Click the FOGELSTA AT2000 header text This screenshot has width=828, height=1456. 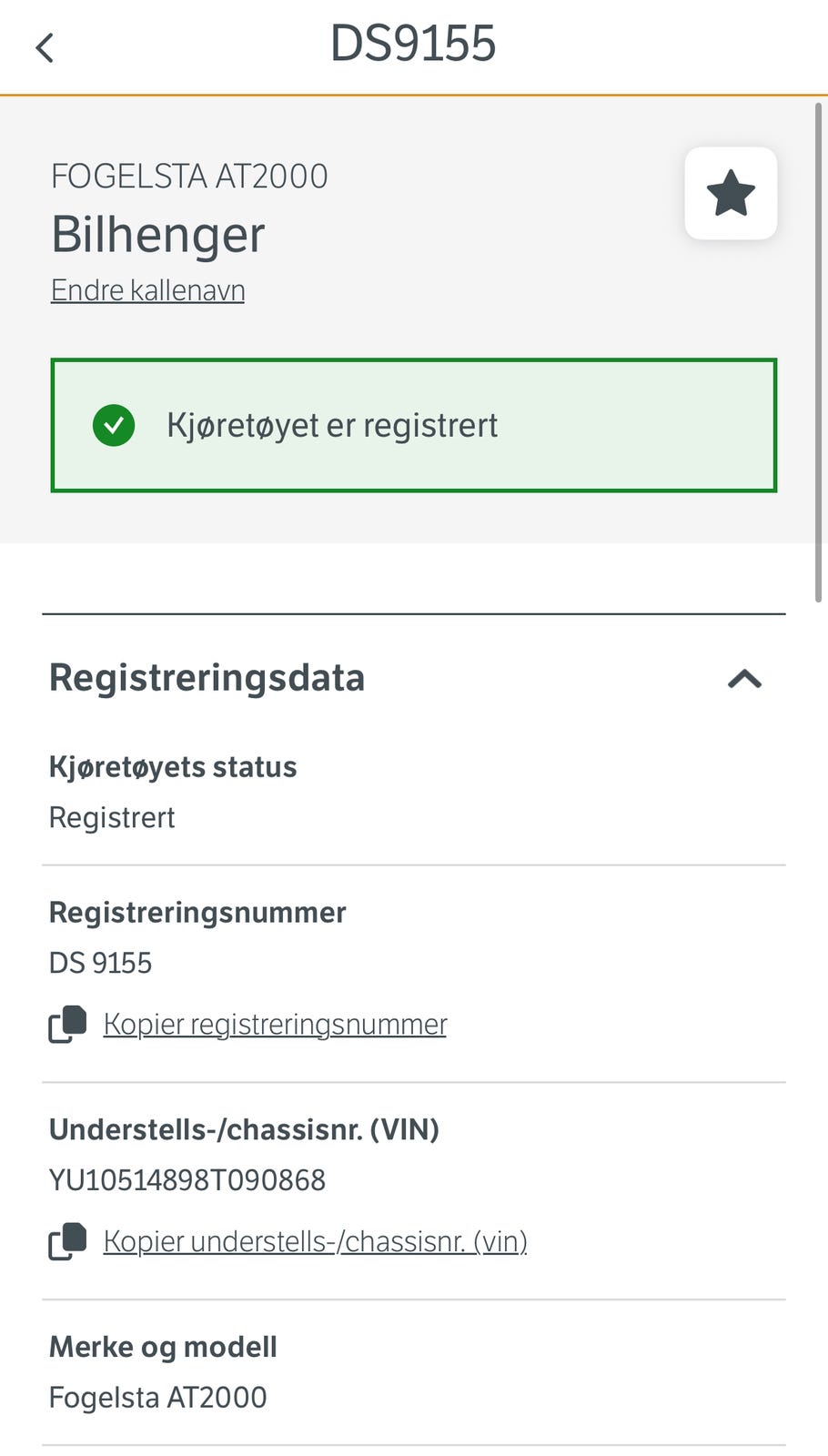point(189,177)
